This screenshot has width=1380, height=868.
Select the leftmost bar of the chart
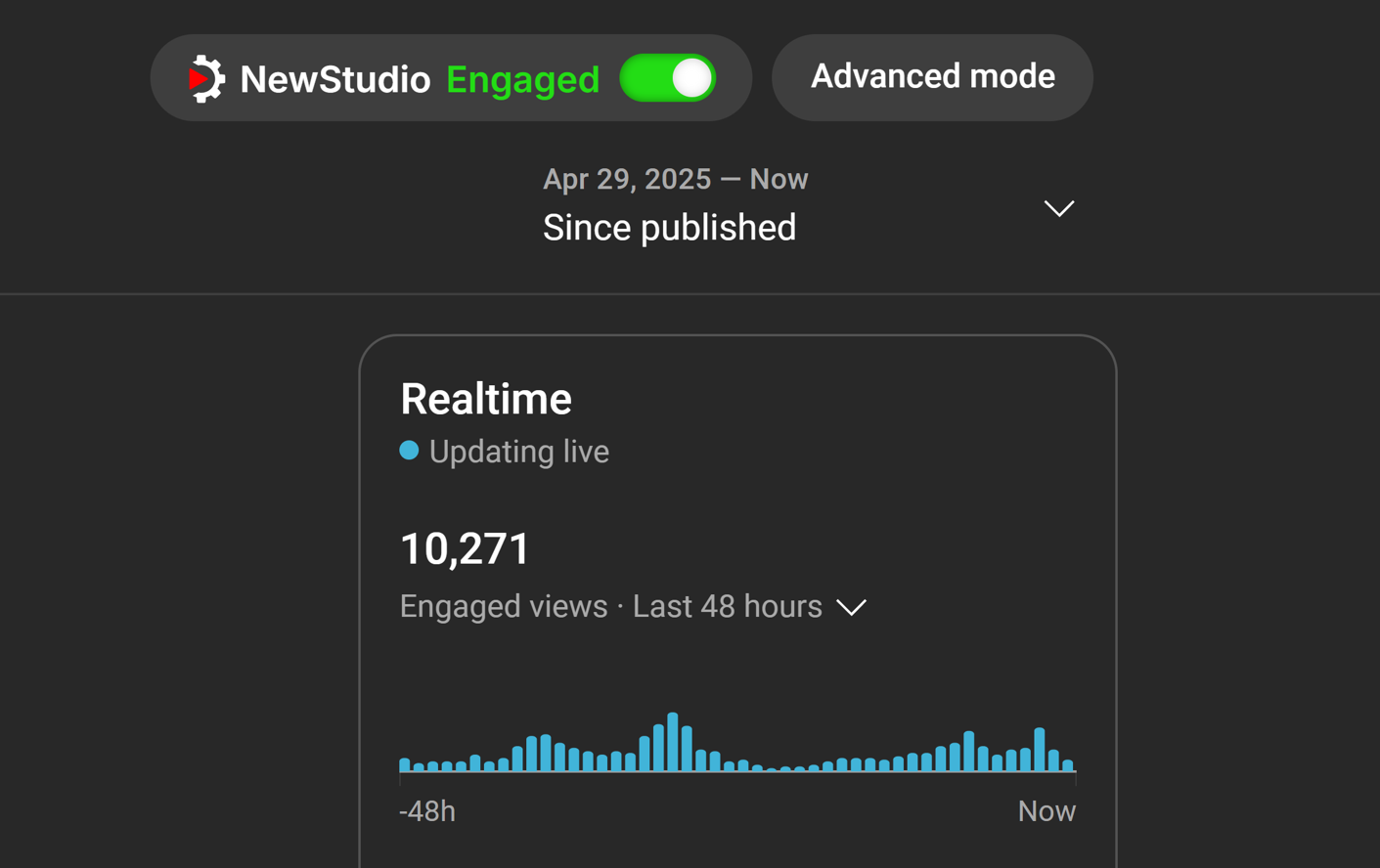coord(405,764)
